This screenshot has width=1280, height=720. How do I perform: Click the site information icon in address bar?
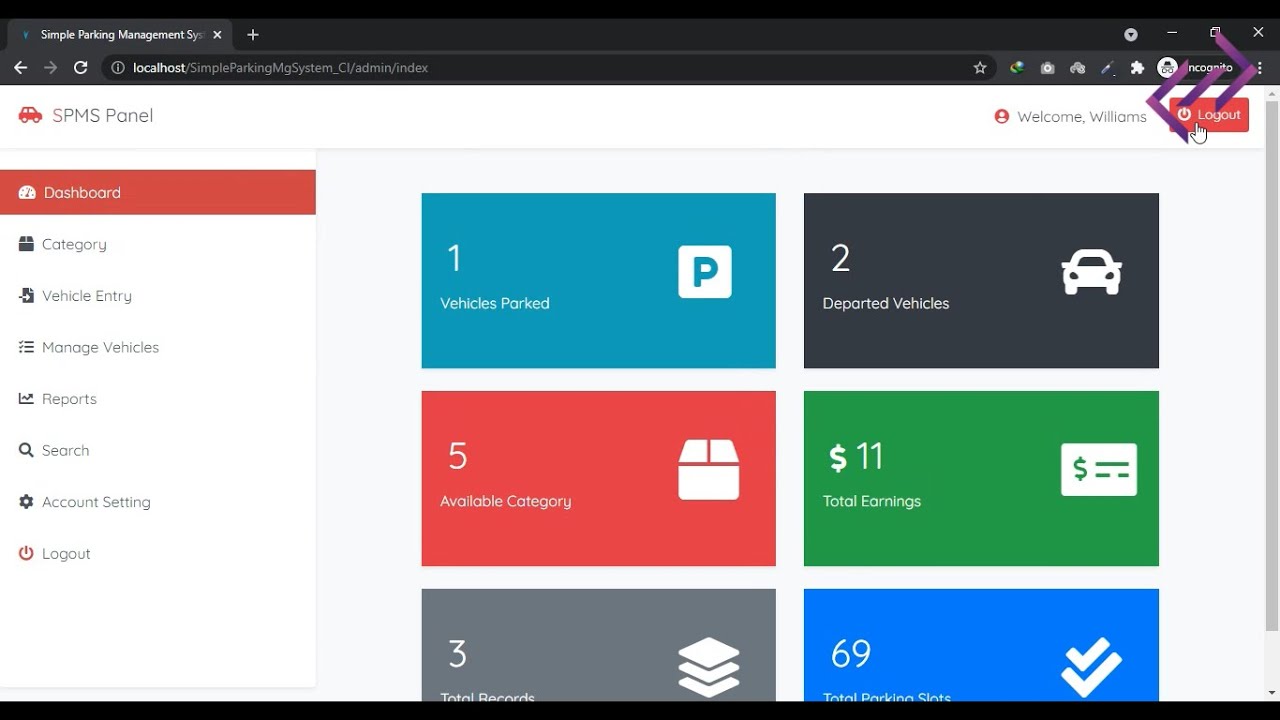[x=118, y=68]
